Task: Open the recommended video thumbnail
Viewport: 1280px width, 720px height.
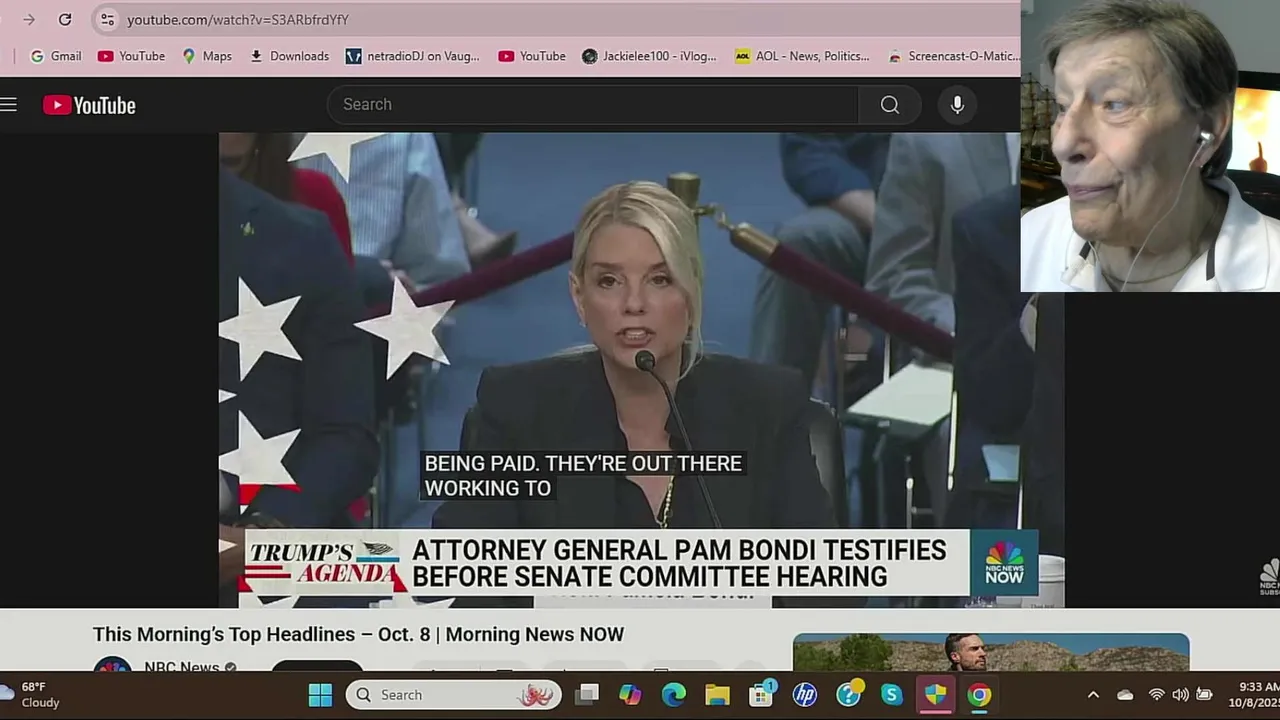Action: (x=991, y=652)
